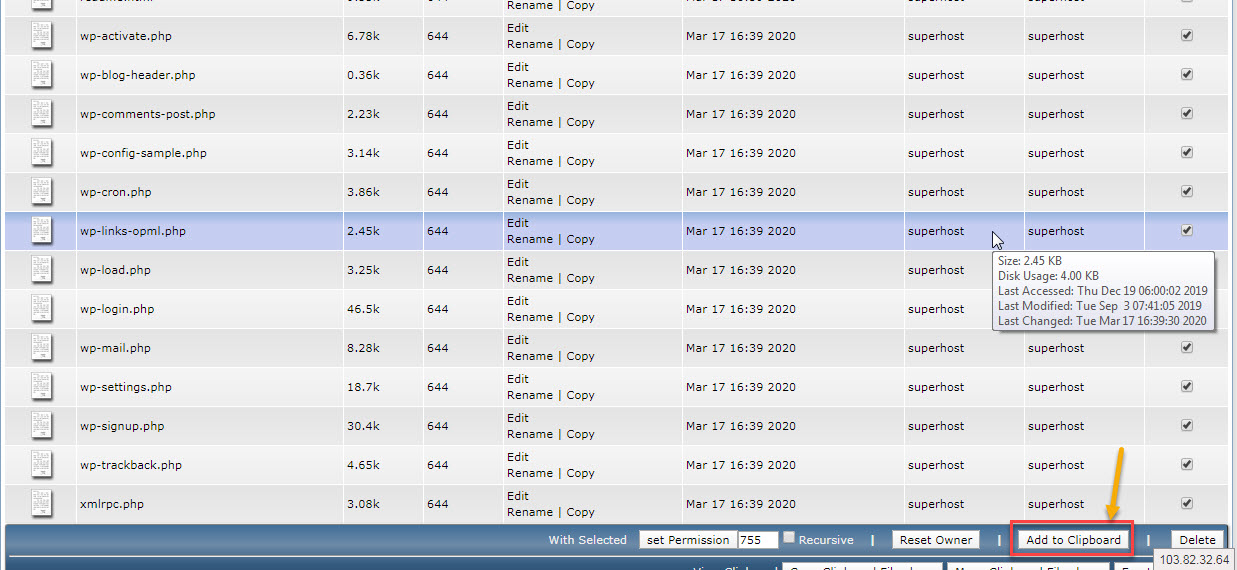Select the file icon next to wp-settings.php
Screen dimensions: 1237x570
42,387
